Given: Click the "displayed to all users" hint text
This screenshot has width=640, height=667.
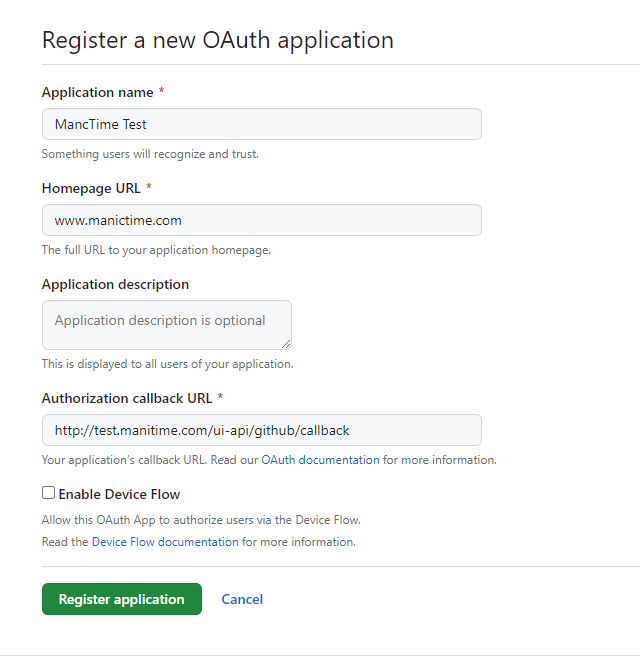Looking at the screenshot, I should point(167,364).
